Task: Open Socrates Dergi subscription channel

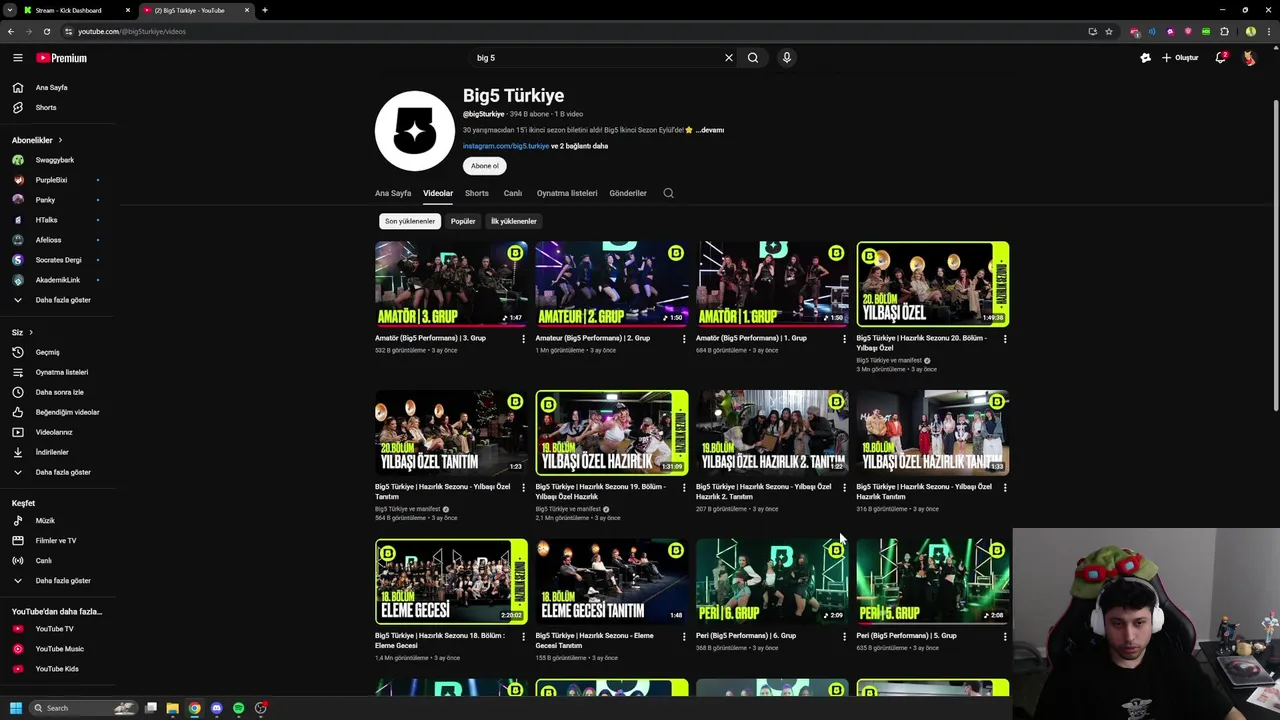Action: coord(58,260)
